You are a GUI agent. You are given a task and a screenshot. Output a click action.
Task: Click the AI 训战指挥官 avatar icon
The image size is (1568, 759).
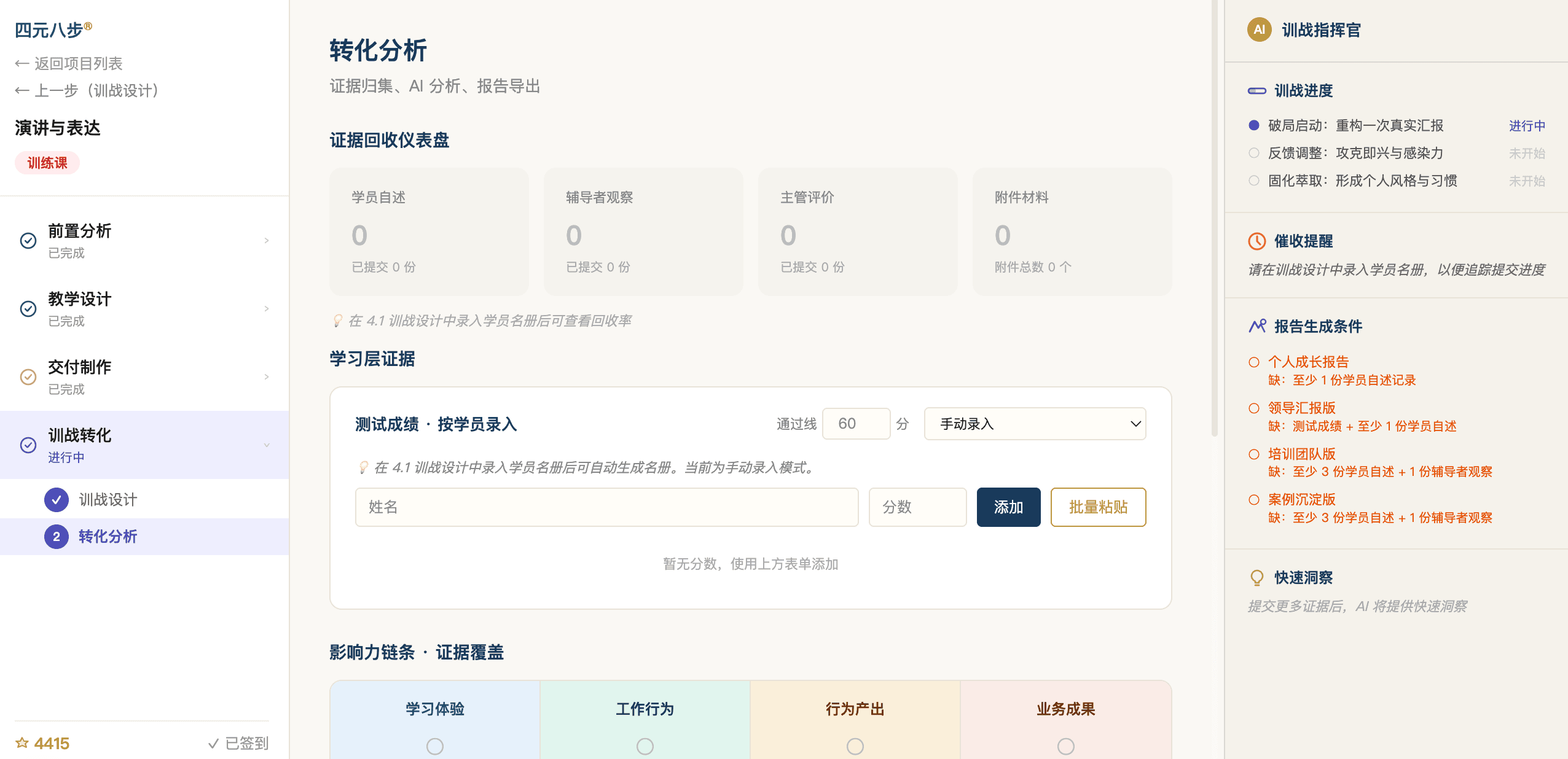point(1258,29)
